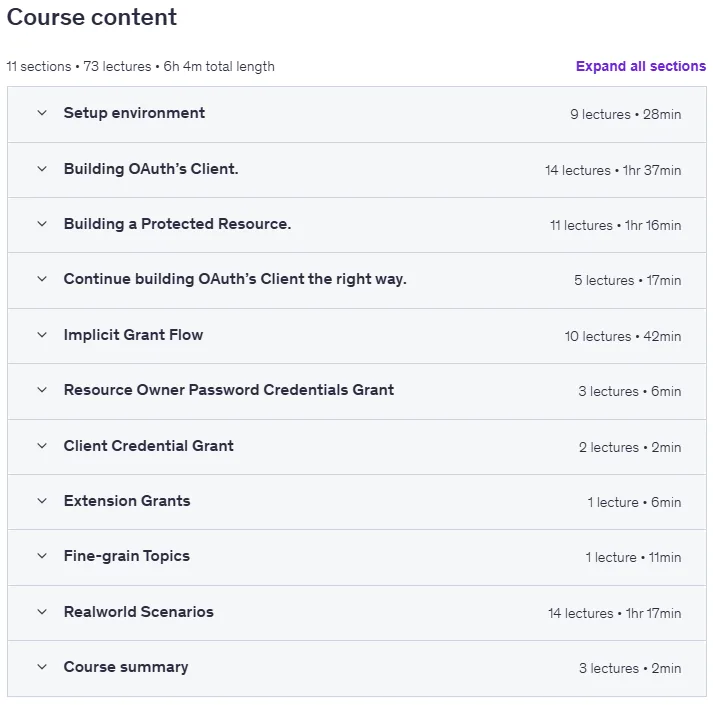
Task: Expand the Setup environment section chevron
Action: (x=42, y=113)
